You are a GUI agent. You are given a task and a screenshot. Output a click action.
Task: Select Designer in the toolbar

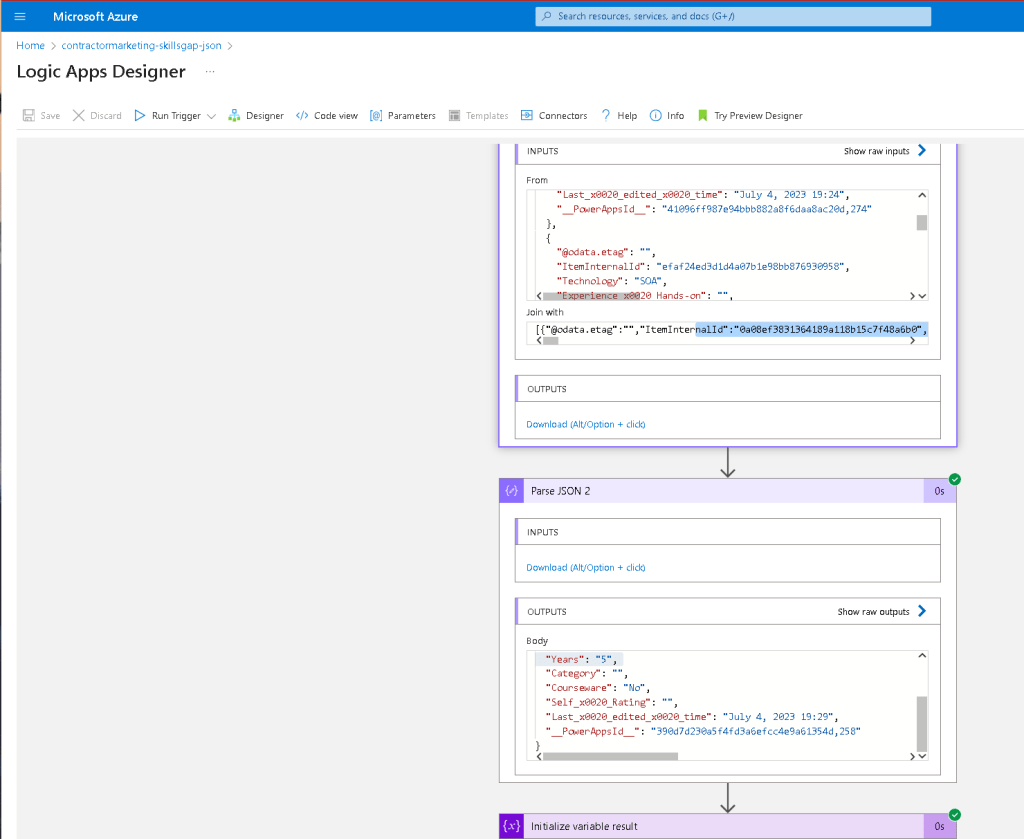tap(256, 116)
